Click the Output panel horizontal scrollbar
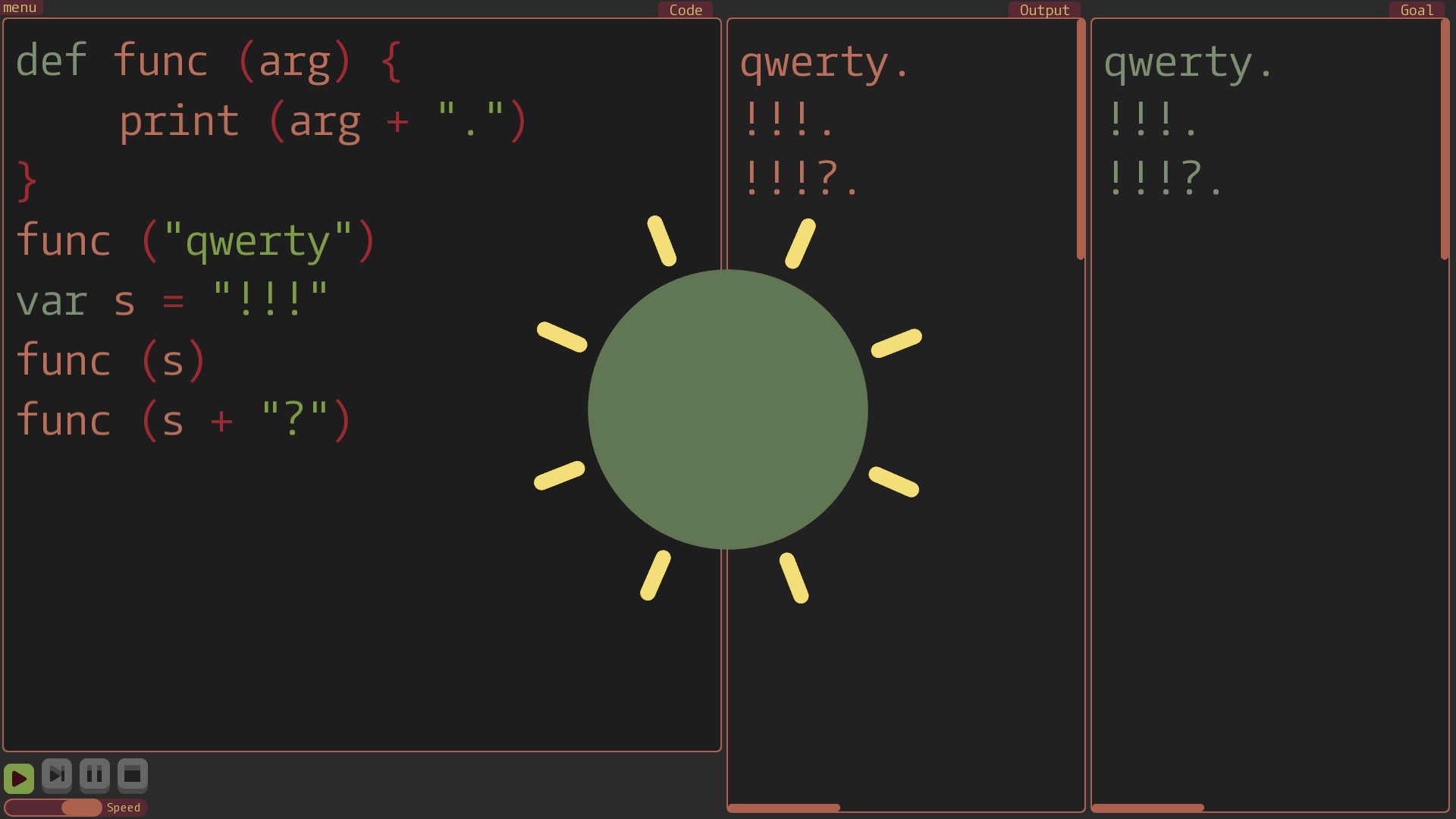The width and height of the screenshot is (1456, 819). 783,808
